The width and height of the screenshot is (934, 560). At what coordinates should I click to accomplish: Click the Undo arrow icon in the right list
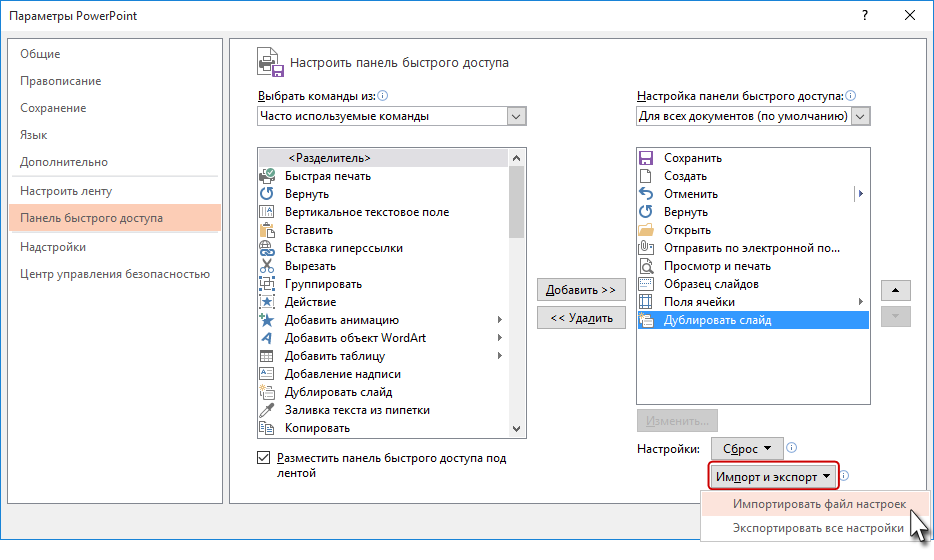(x=646, y=194)
